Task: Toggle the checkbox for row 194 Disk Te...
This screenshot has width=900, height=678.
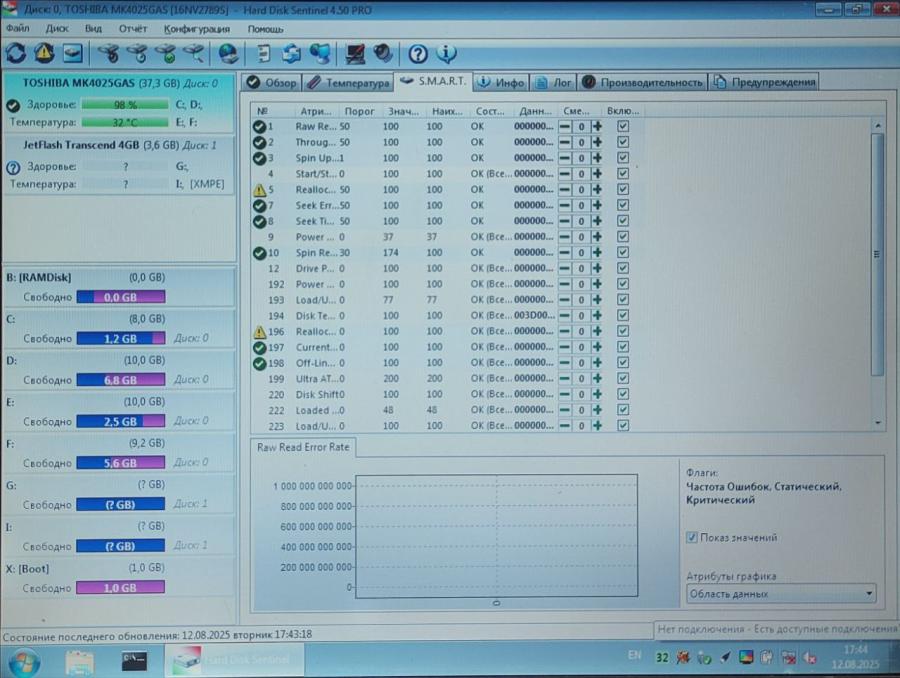Action: [623, 315]
